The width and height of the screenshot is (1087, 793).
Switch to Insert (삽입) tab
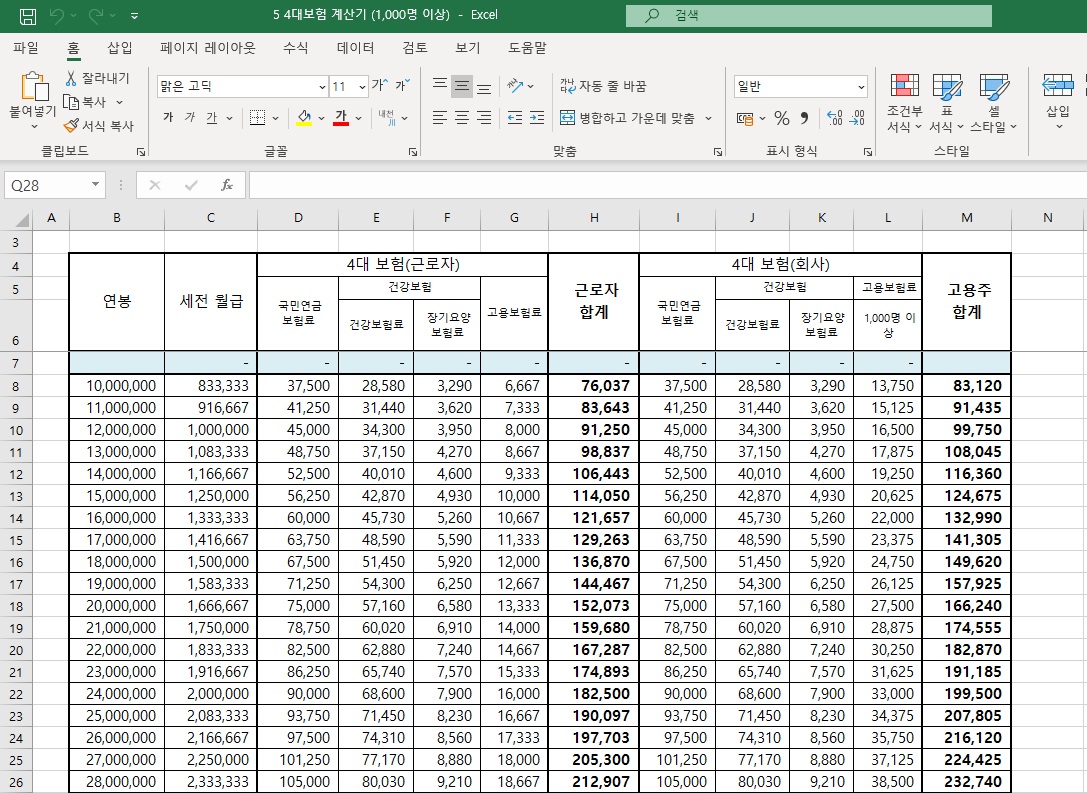(119, 48)
